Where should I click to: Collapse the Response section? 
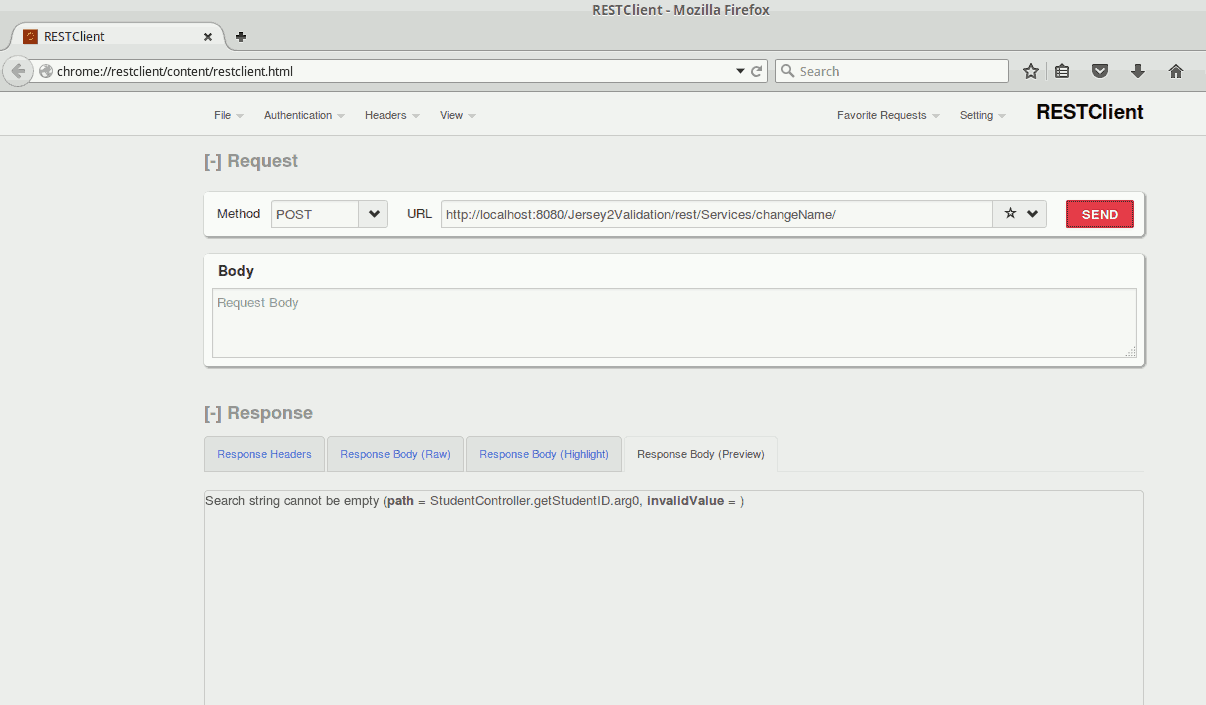[x=213, y=413]
